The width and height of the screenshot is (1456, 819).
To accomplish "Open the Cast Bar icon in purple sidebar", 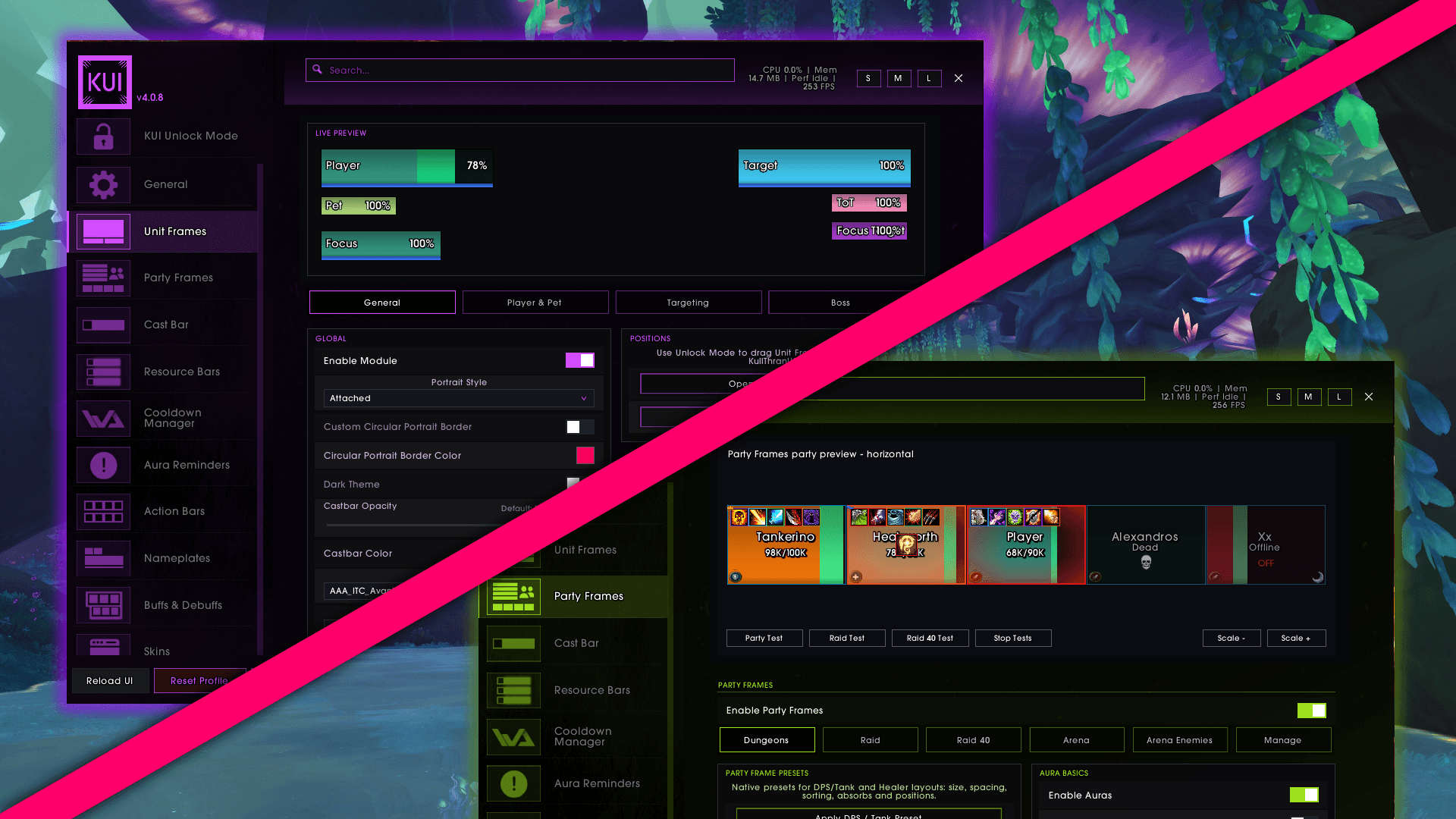I will tap(103, 325).
